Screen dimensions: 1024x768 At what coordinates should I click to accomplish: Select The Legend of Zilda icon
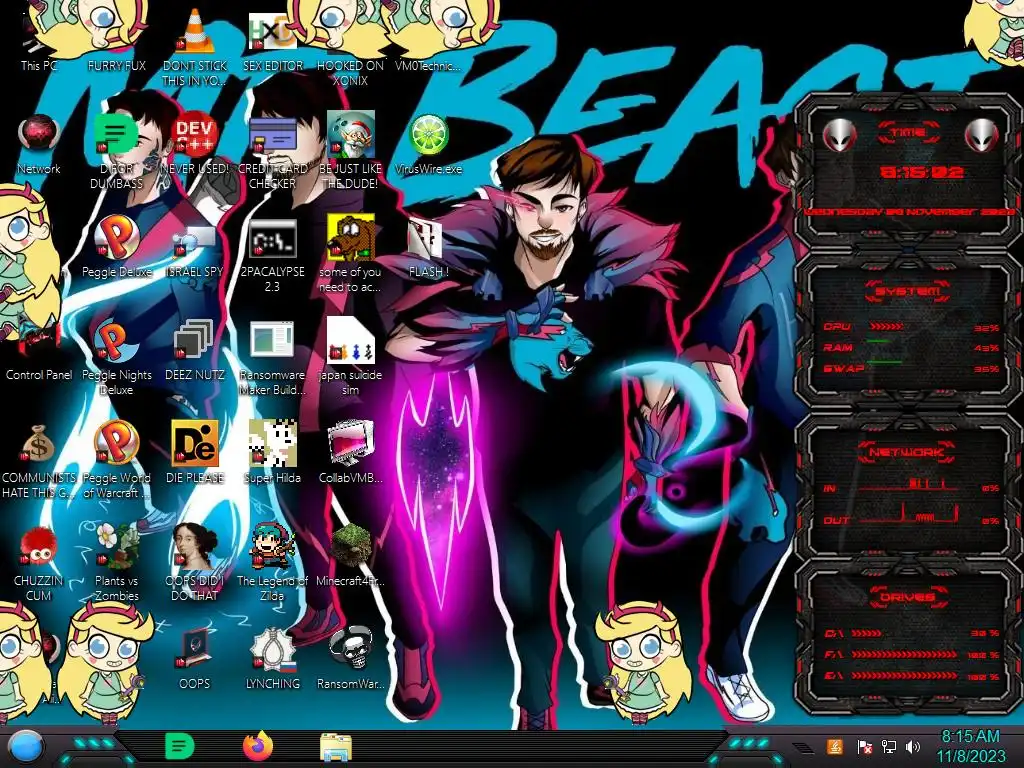[272, 562]
